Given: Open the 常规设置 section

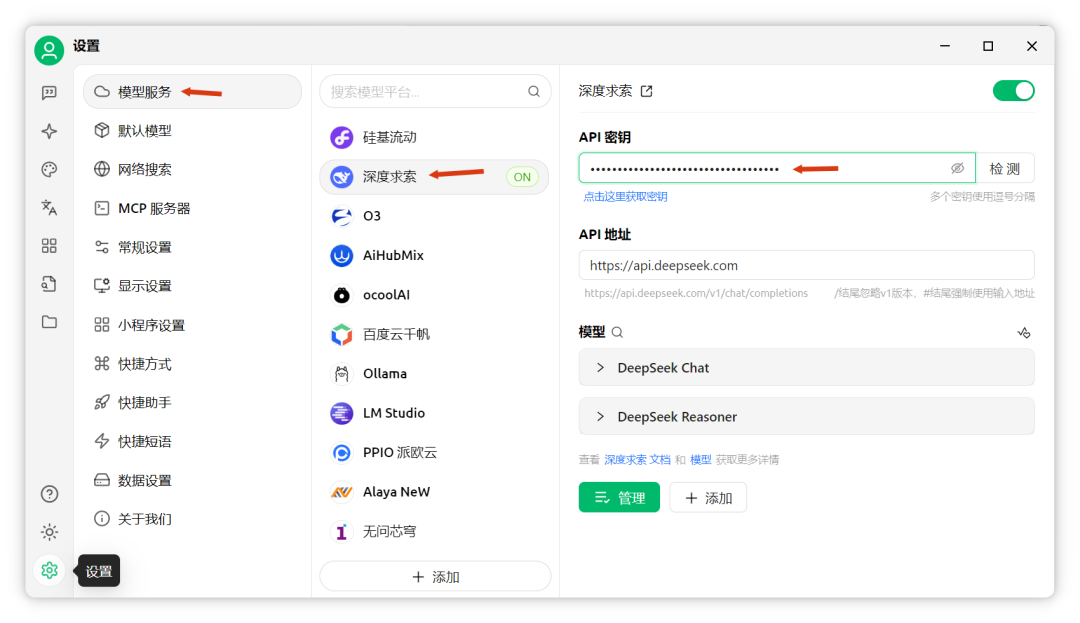Looking at the screenshot, I should (x=192, y=247).
